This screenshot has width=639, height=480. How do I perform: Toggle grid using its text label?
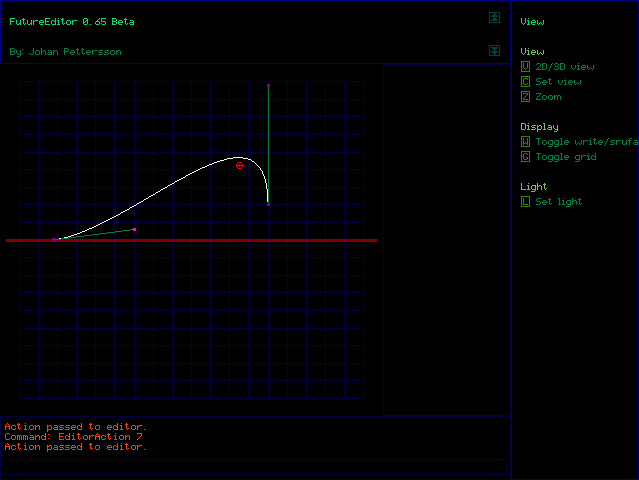point(565,157)
